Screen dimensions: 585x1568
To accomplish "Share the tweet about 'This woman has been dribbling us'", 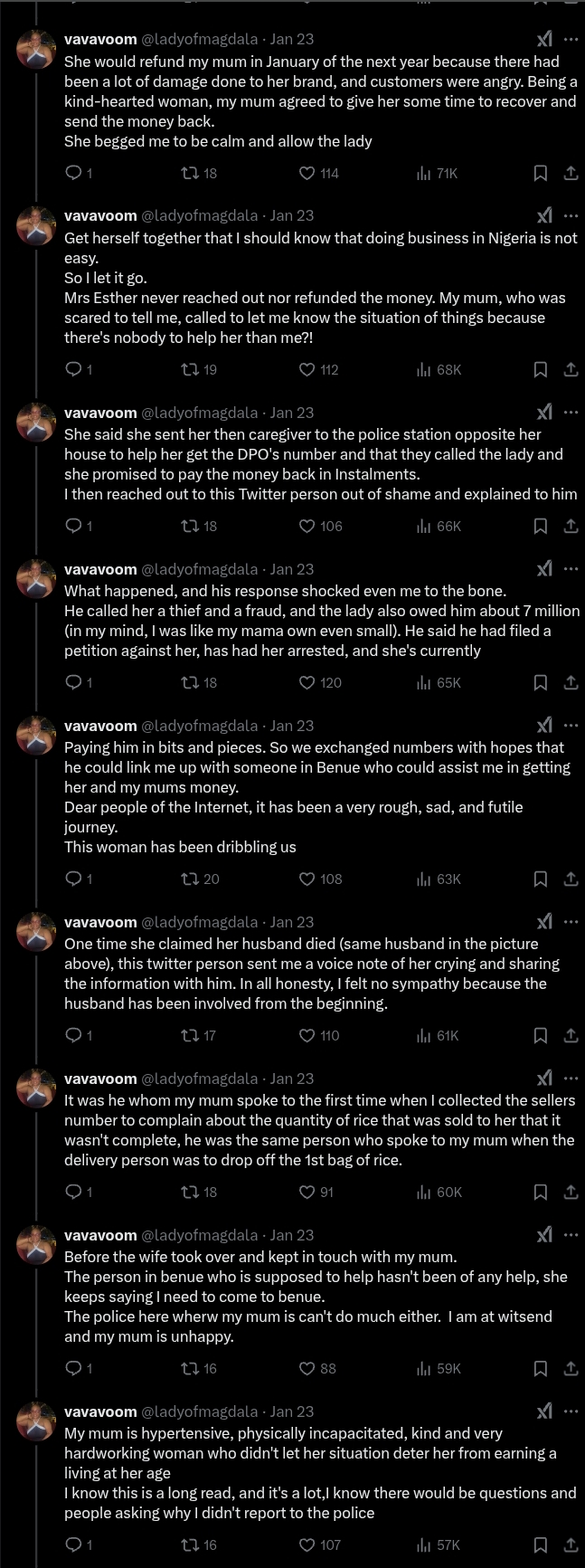I will [571, 879].
